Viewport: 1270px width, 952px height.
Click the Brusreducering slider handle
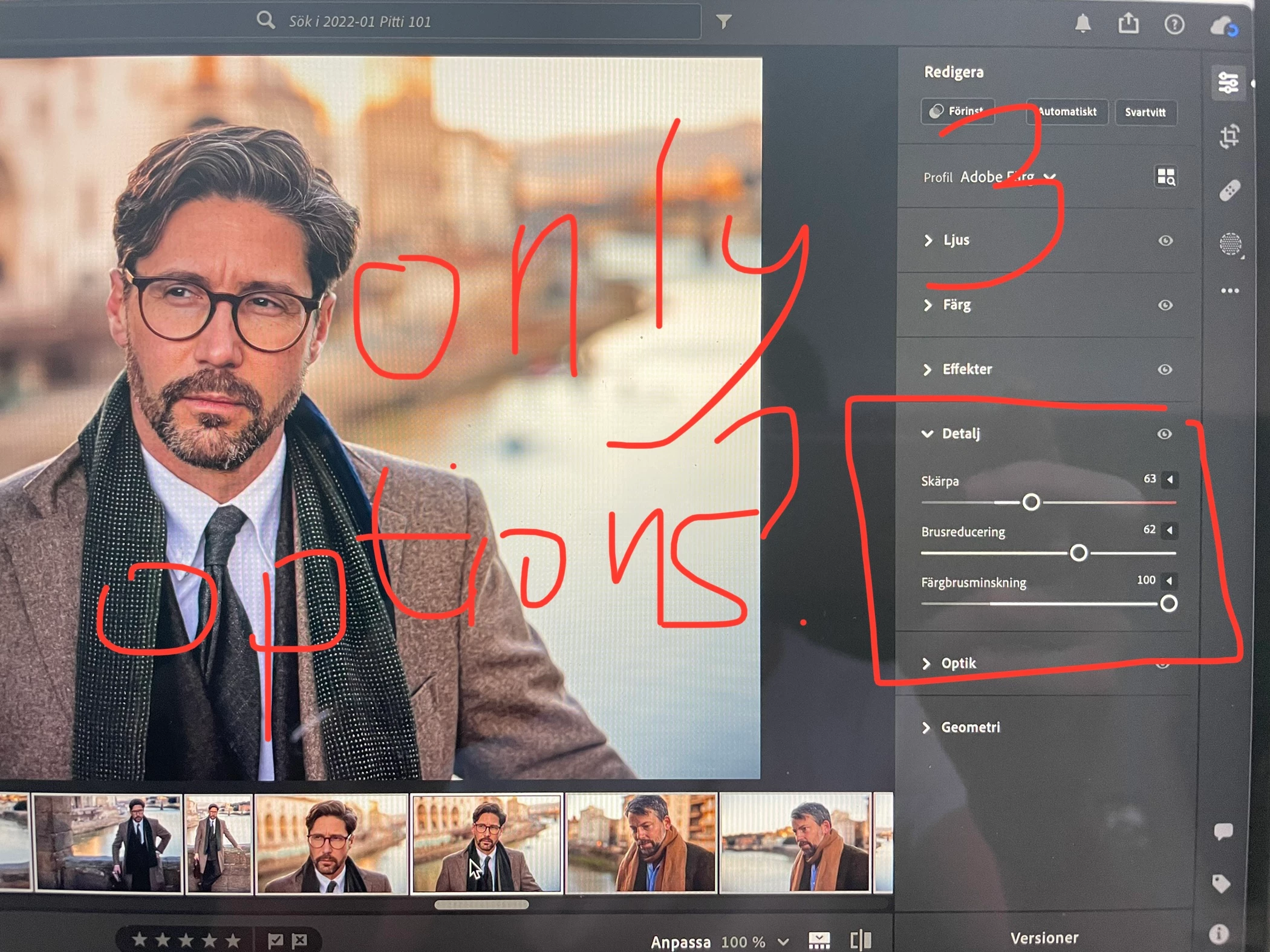pos(1078,553)
